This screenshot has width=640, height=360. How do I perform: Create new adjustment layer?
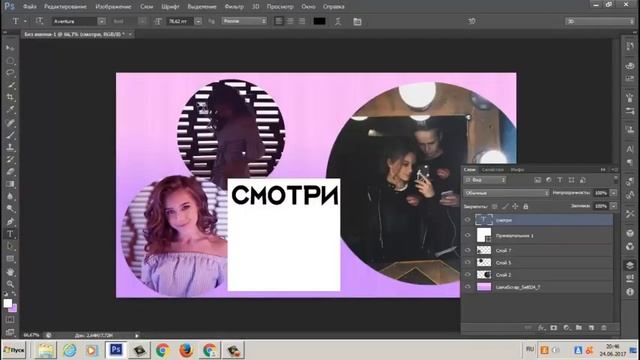[567, 328]
